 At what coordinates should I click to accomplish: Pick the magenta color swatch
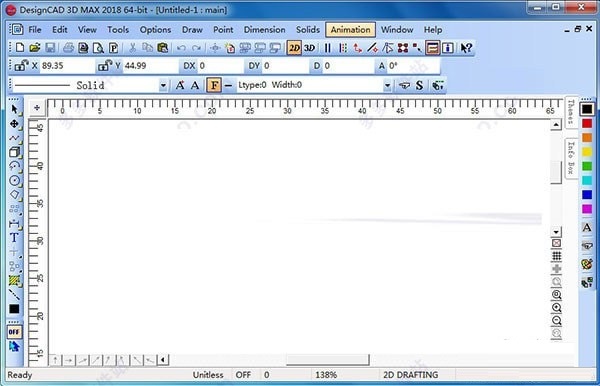point(587,209)
